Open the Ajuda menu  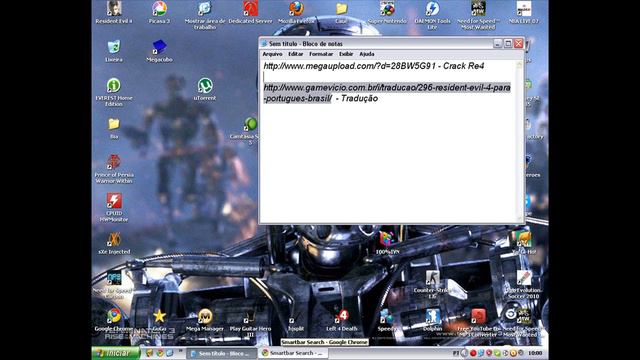(x=367, y=54)
